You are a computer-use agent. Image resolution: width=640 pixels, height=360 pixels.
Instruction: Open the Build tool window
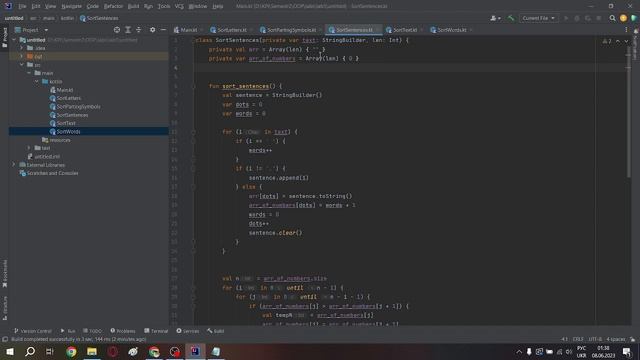tap(216, 331)
